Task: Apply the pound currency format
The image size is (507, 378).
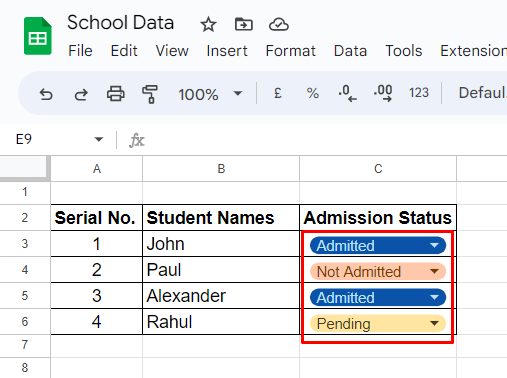Action: [278, 93]
